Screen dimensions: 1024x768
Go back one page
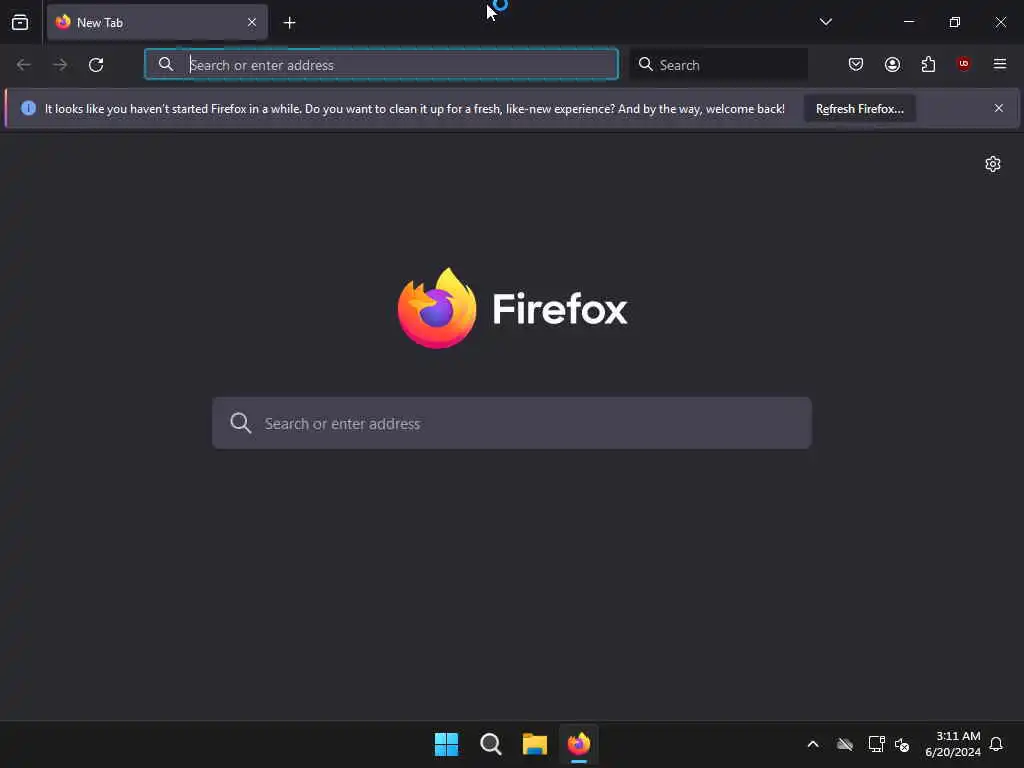[24, 65]
